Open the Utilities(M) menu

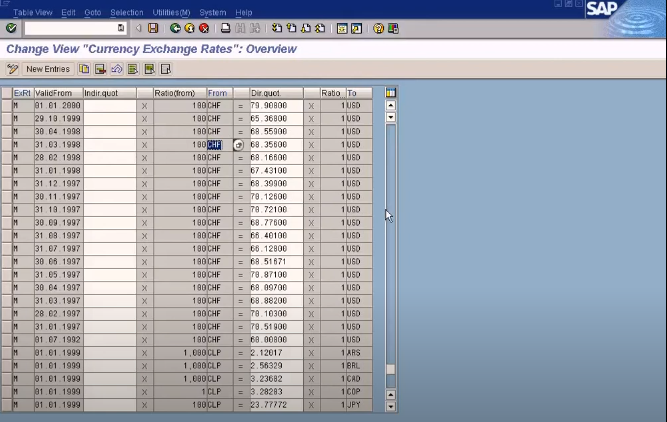click(x=171, y=12)
